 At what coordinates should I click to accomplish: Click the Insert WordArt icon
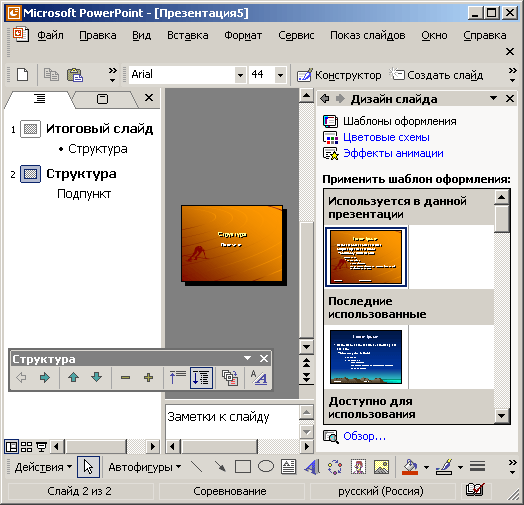pos(312,467)
